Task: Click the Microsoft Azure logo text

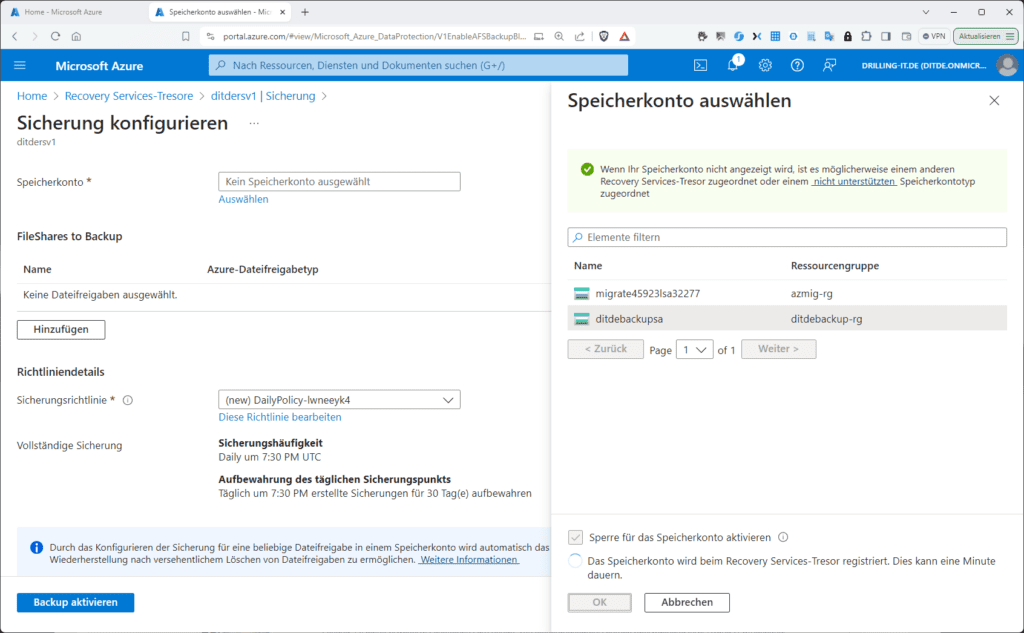Action: coord(99,66)
